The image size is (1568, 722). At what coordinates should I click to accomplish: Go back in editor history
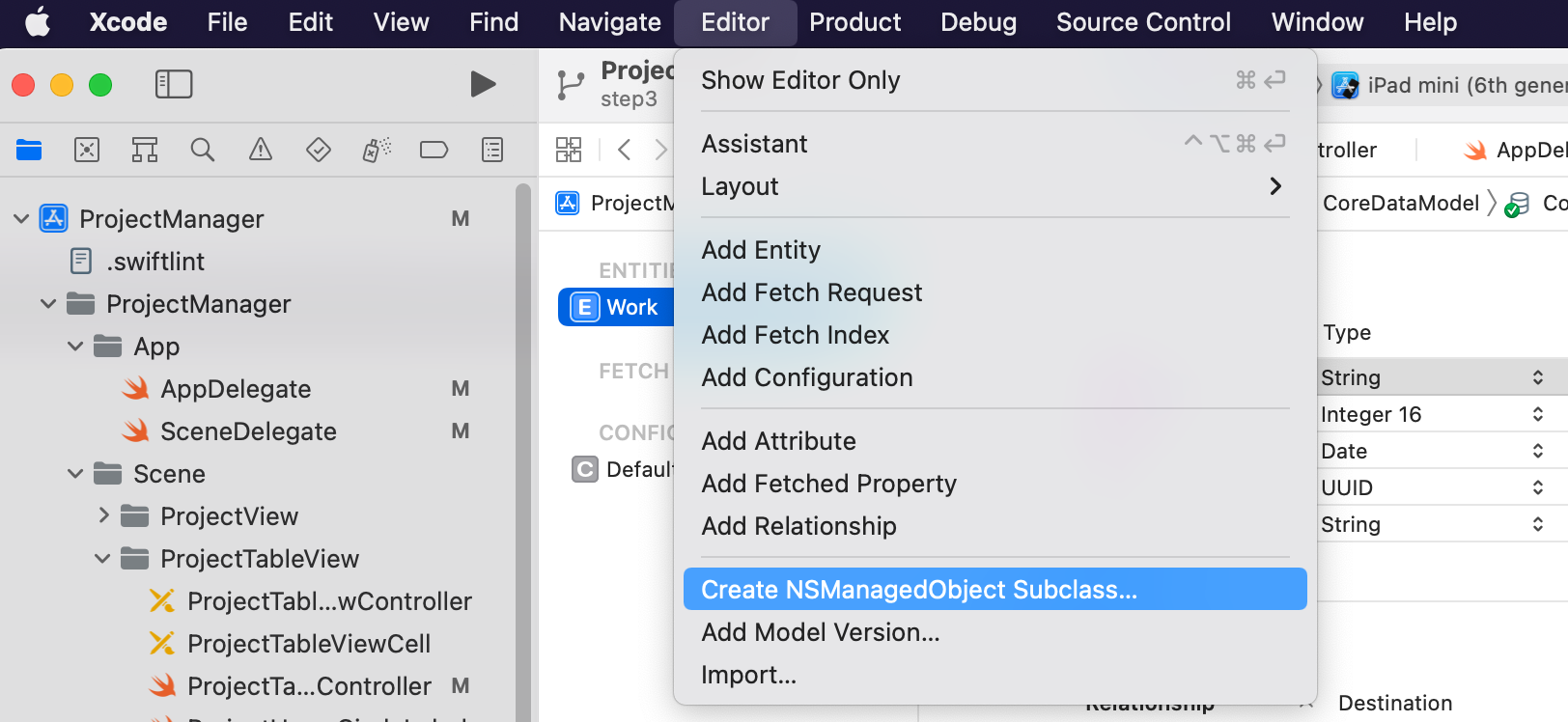pyautogui.click(x=625, y=150)
